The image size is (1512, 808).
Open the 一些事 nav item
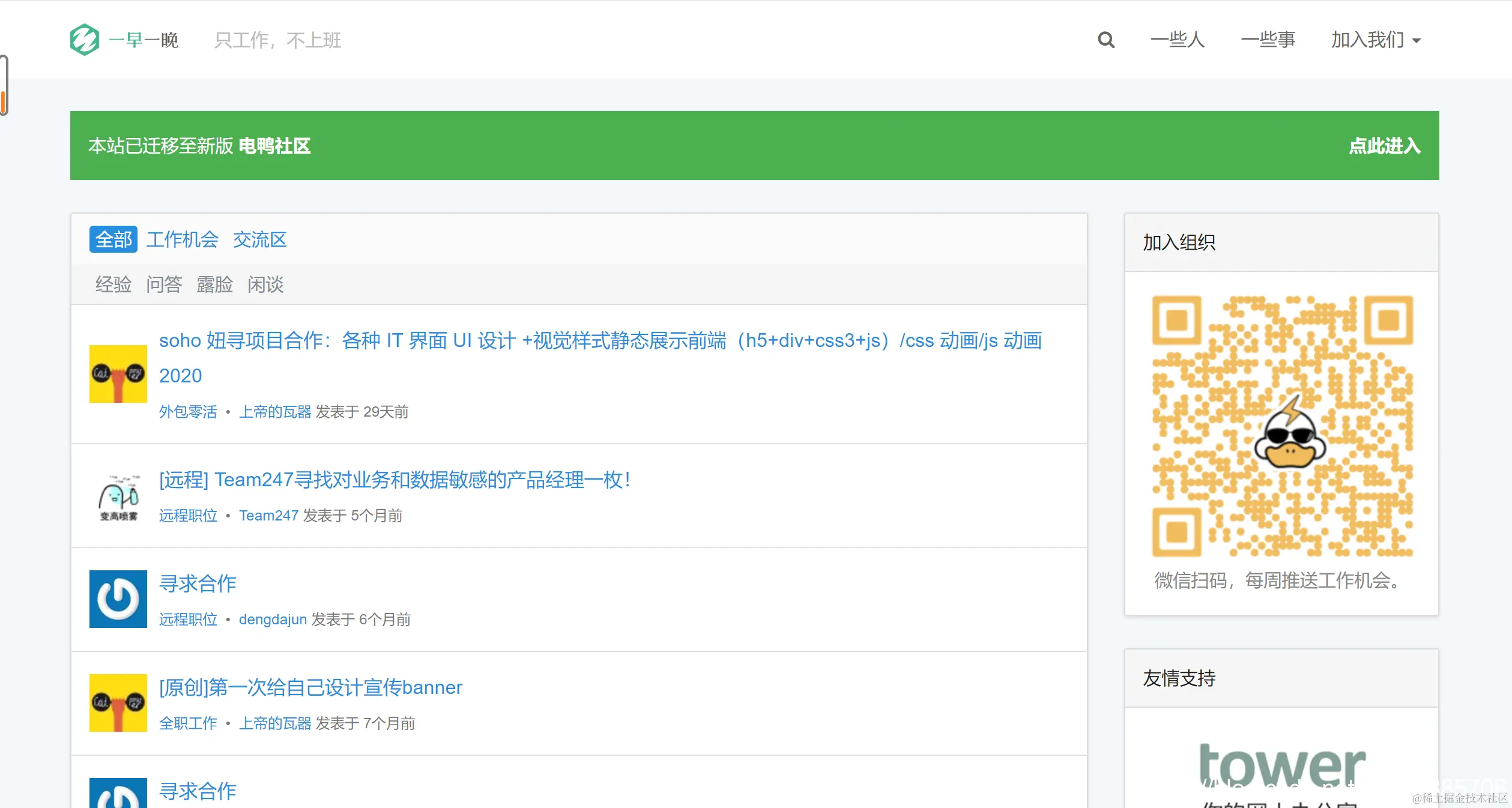[x=1268, y=40]
